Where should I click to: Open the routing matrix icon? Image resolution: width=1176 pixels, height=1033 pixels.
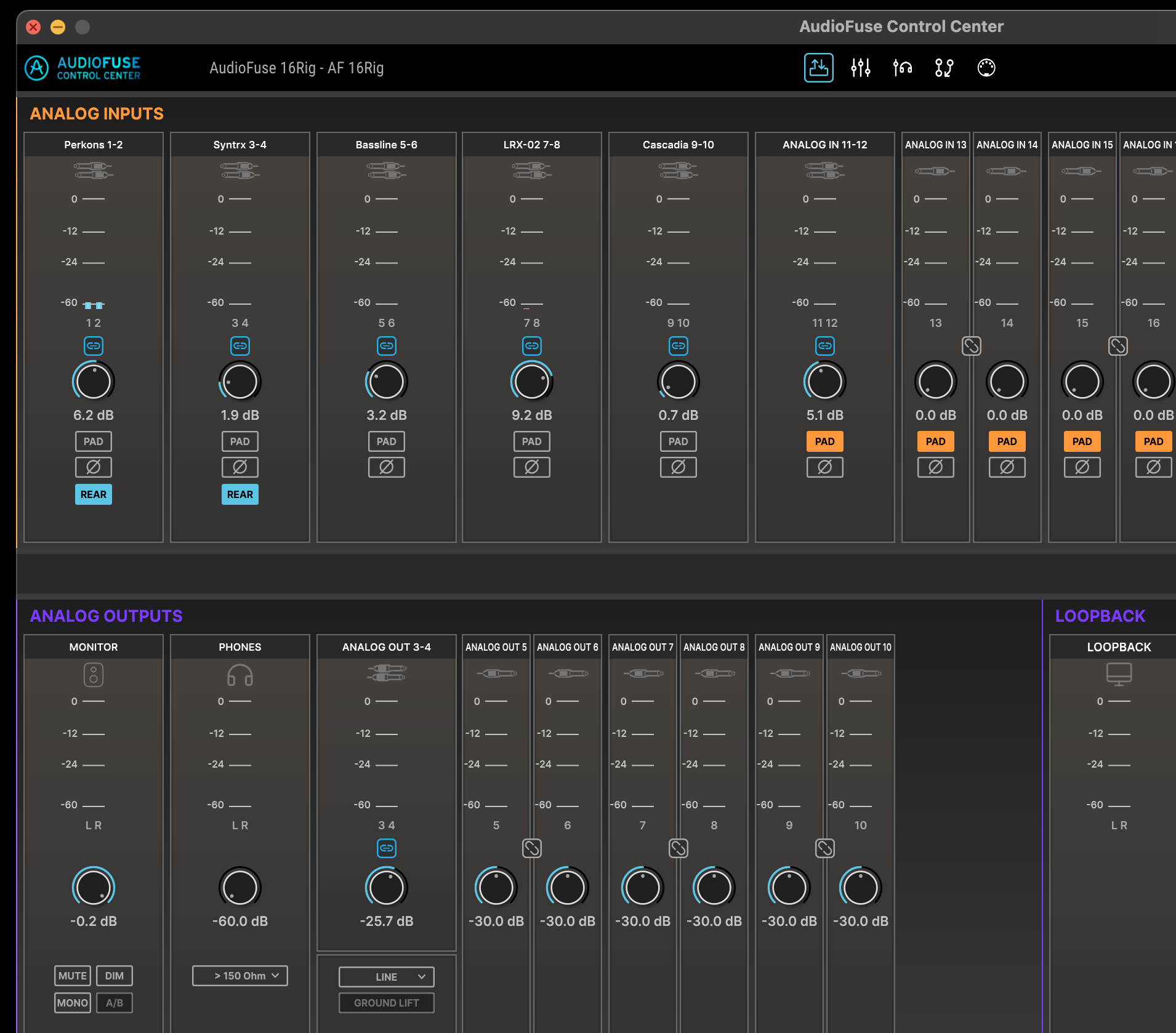[x=944, y=68]
